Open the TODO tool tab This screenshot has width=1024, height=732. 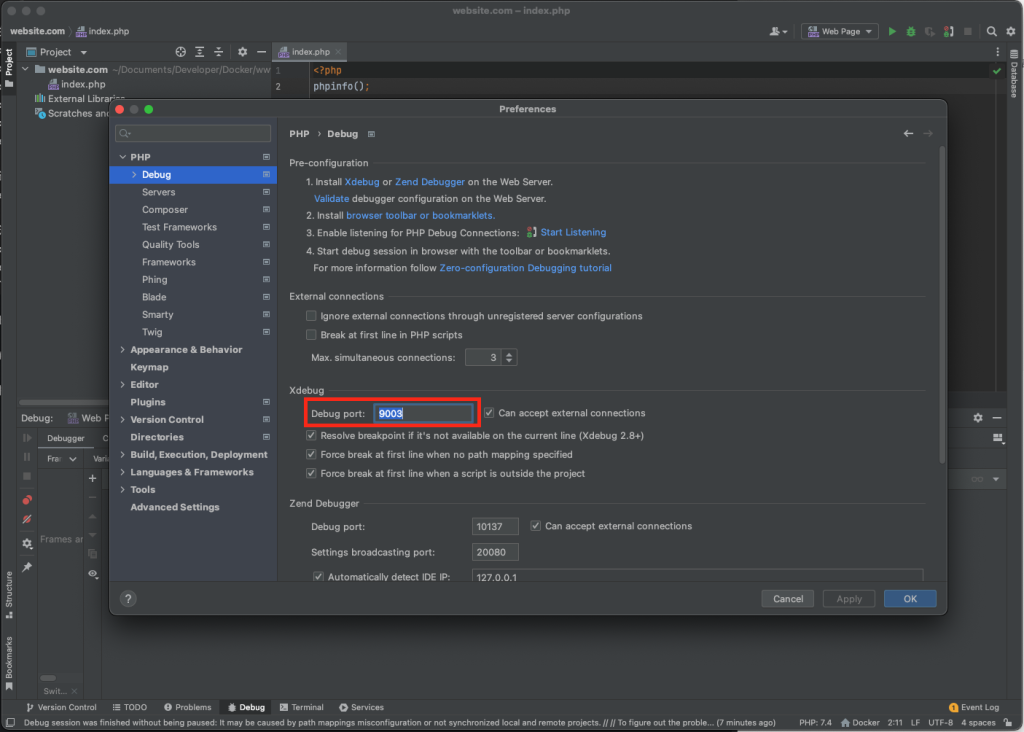pyautogui.click(x=129, y=707)
